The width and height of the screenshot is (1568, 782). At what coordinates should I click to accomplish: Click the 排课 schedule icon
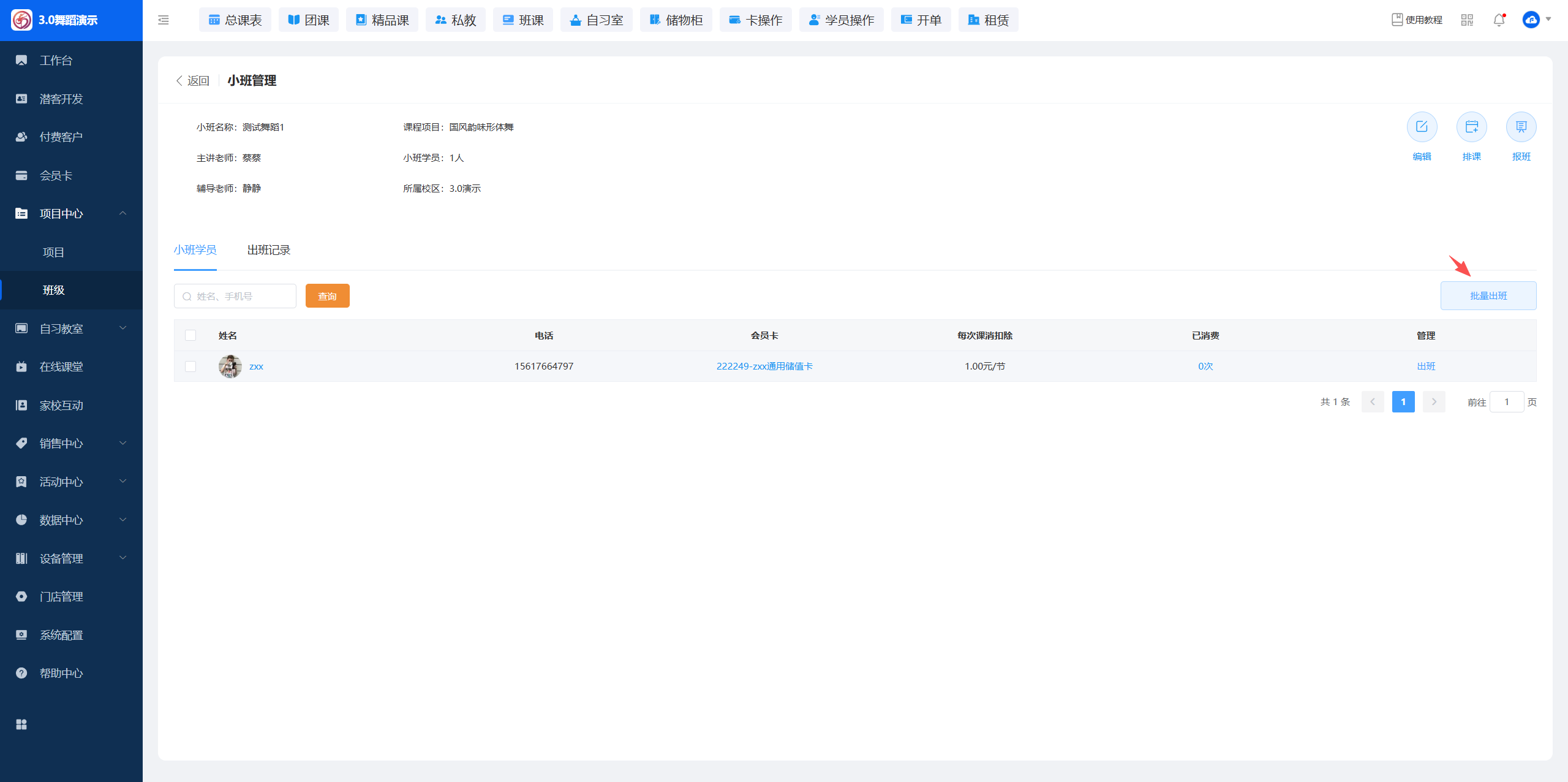[1471, 127]
